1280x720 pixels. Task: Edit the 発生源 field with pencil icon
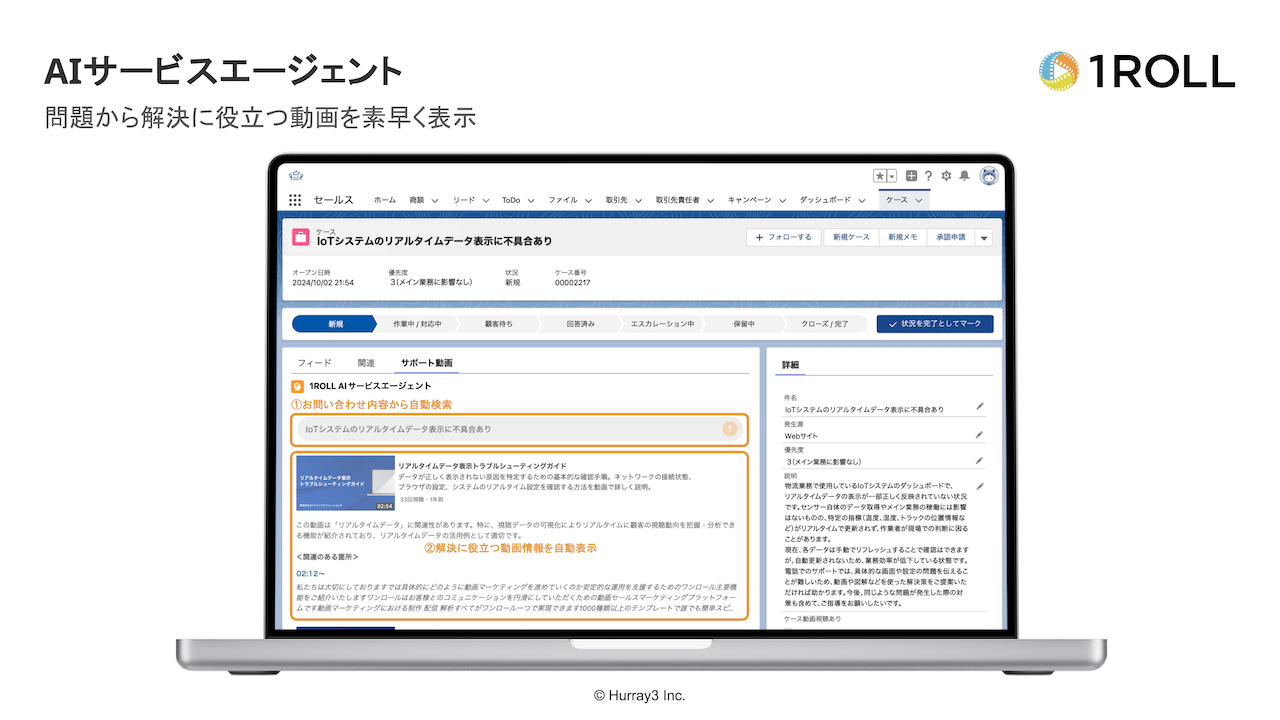[x=979, y=434]
